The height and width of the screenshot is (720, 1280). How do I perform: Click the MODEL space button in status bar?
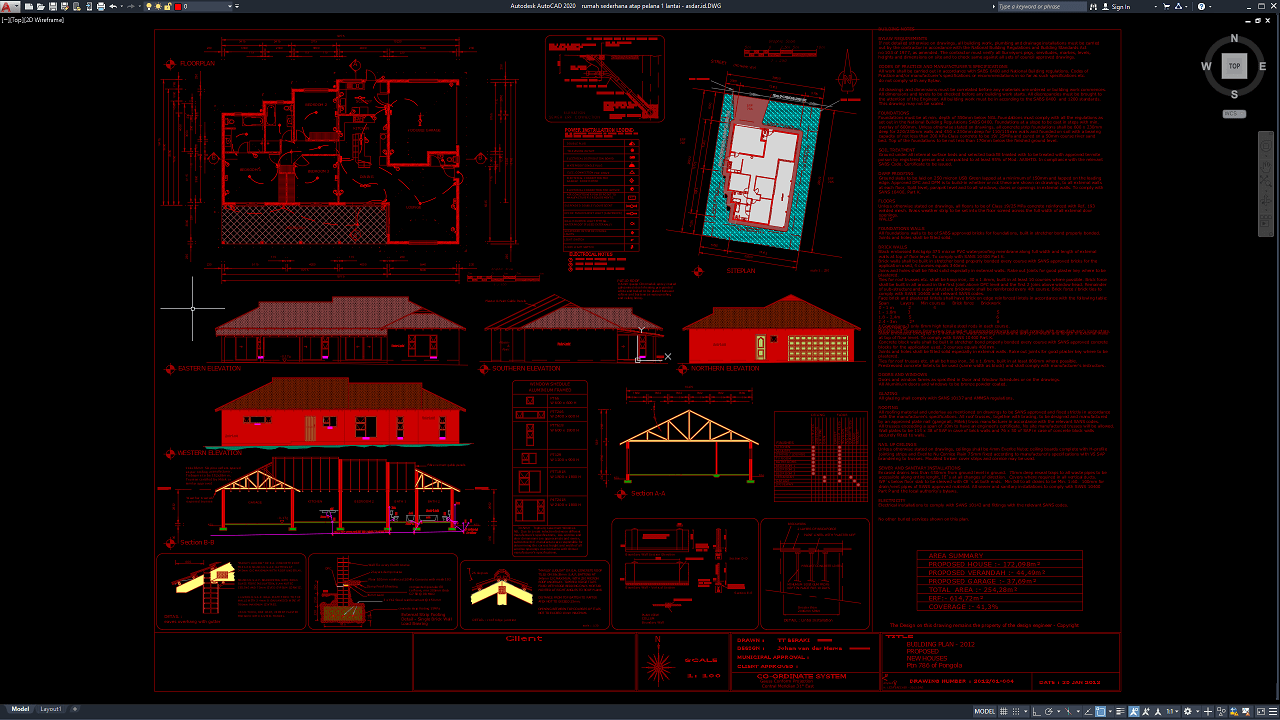[984, 711]
